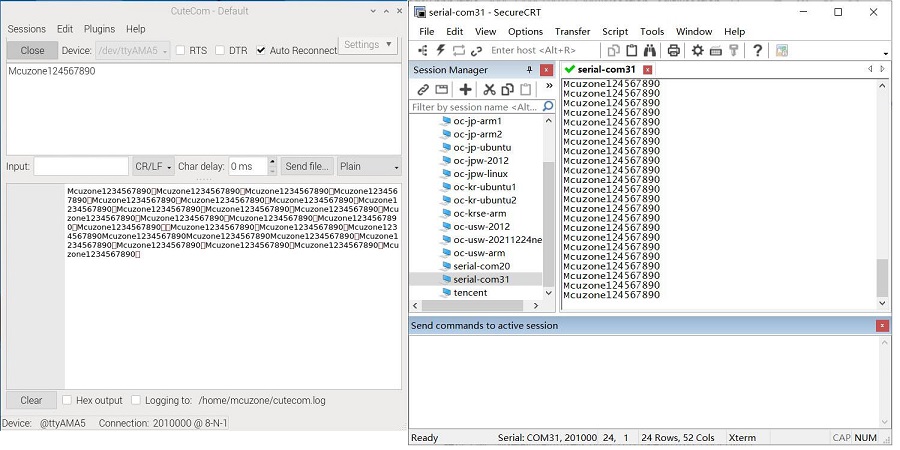Click the CuteCom Input text field
This screenshot has width=900, height=450.
(x=81, y=166)
